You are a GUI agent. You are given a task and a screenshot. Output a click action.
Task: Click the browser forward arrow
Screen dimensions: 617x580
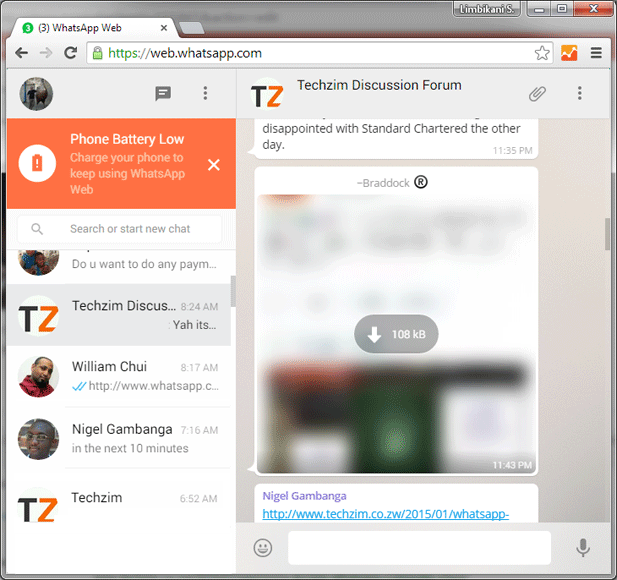(46, 53)
